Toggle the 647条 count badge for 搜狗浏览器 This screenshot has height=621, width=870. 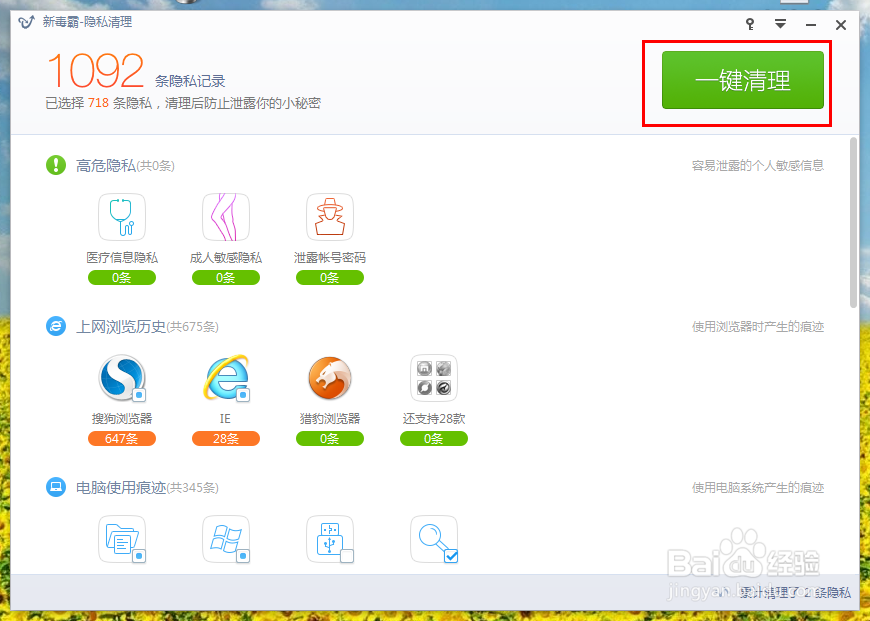pyautogui.click(x=121, y=438)
